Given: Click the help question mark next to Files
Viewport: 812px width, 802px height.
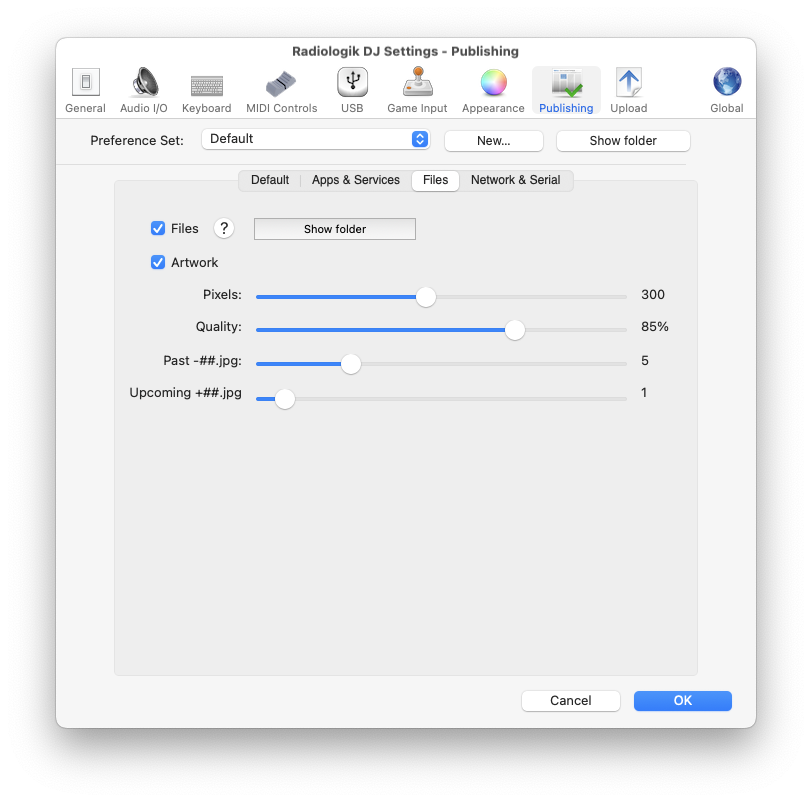Looking at the screenshot, I should click(x=223, y=228).
